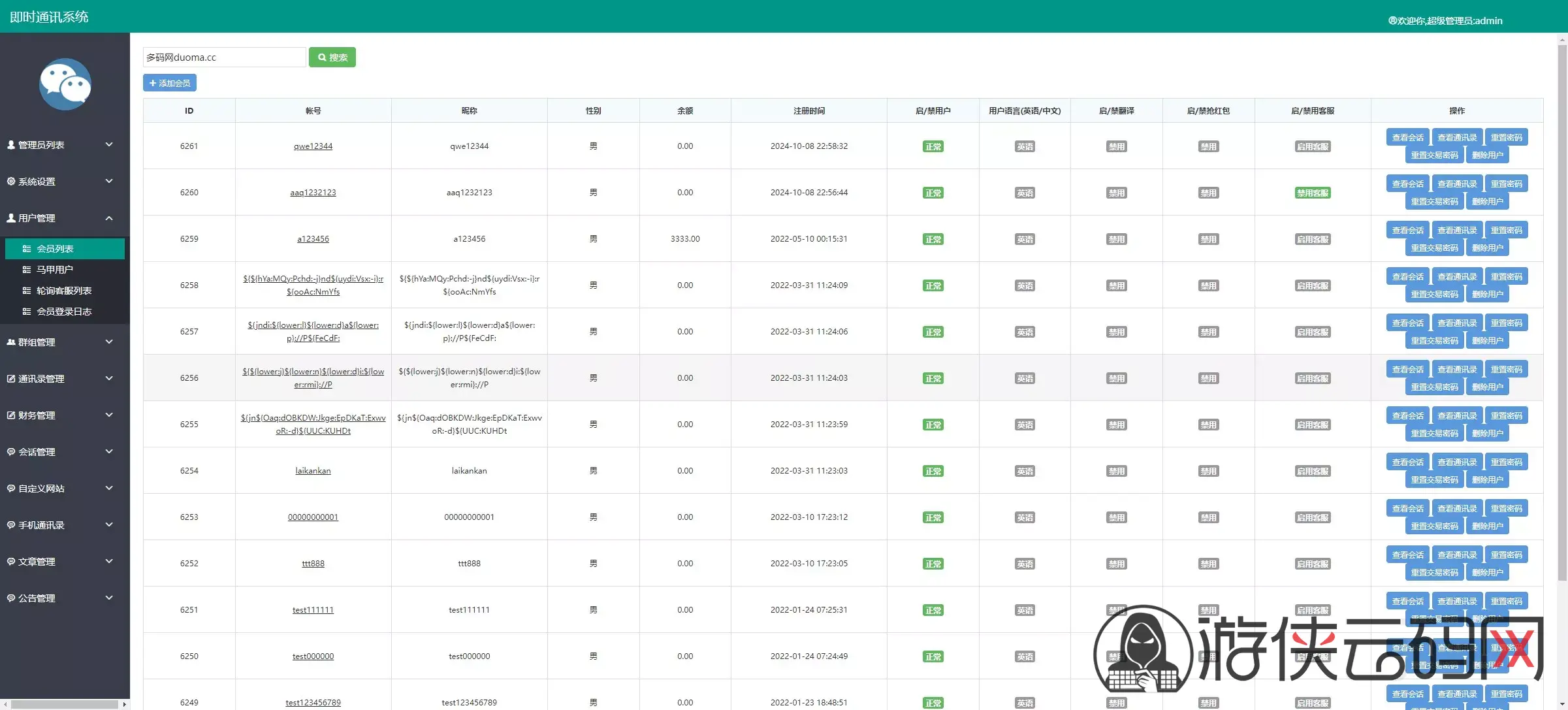Expand the 公告管理 menu chevron
The width and height of the screenshot is (1568, 710).
pyautogui.click(x=109, y=598)
